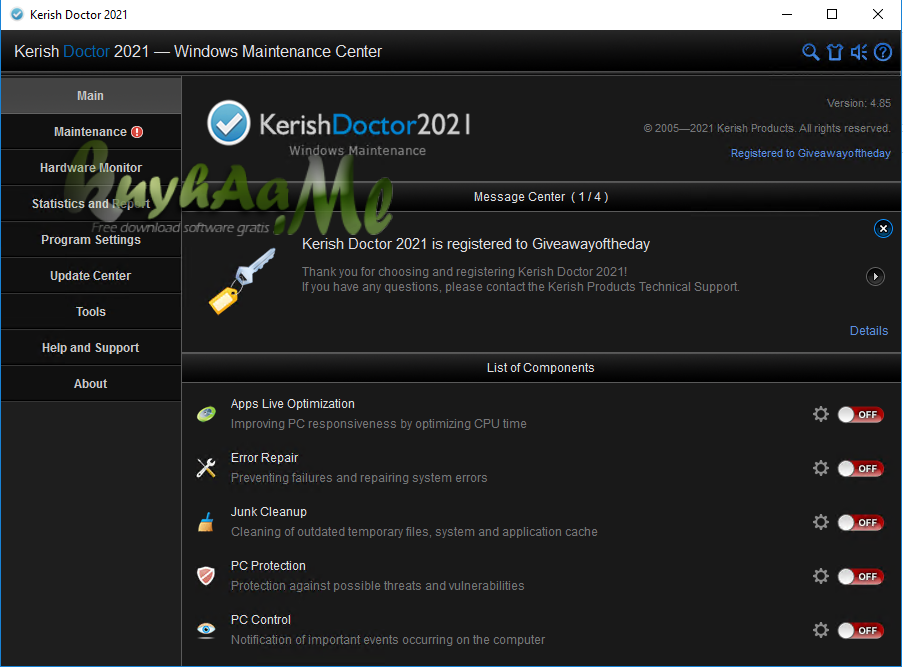Image resolution: width=903 pixels, height=667 pixels.
Task: Click the Apps Live Optimization title
Action: (x=293, y=404)
